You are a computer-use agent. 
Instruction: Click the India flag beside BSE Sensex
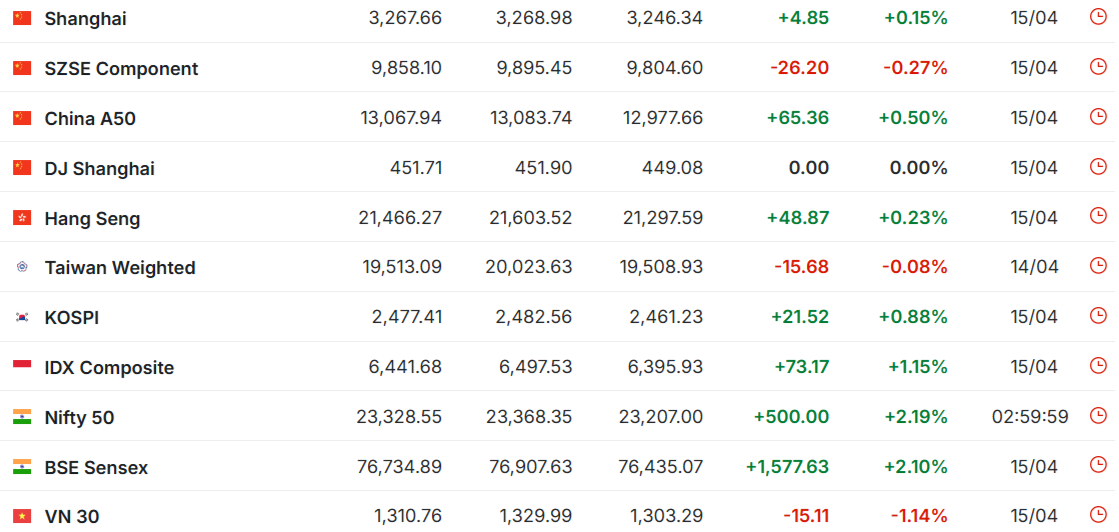tap(22, 467)
